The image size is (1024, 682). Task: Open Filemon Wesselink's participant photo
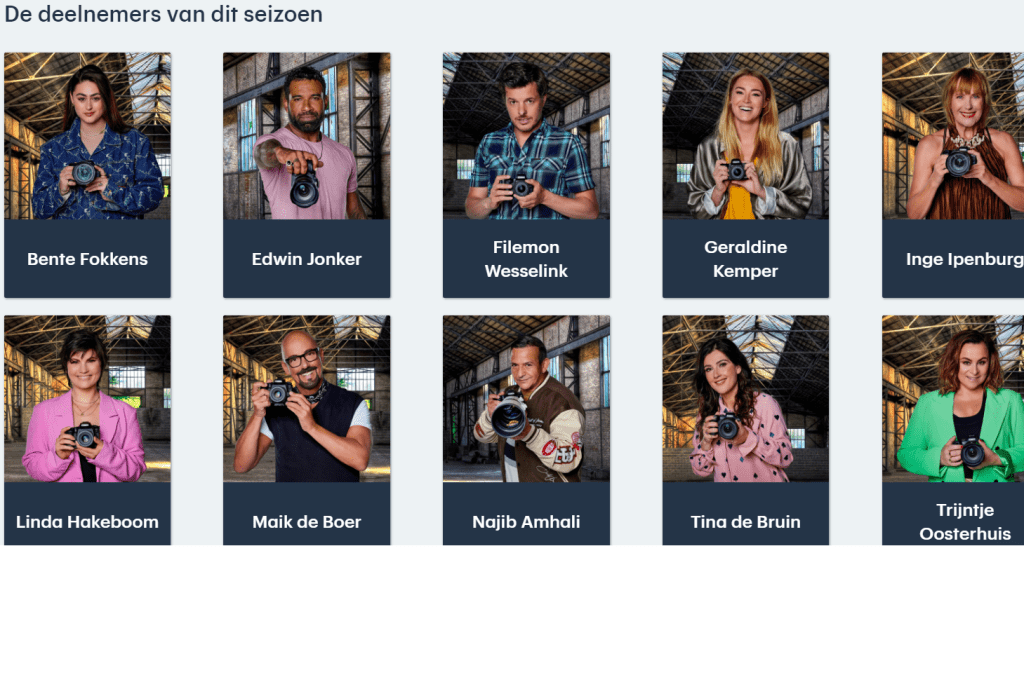pos(526,136)
